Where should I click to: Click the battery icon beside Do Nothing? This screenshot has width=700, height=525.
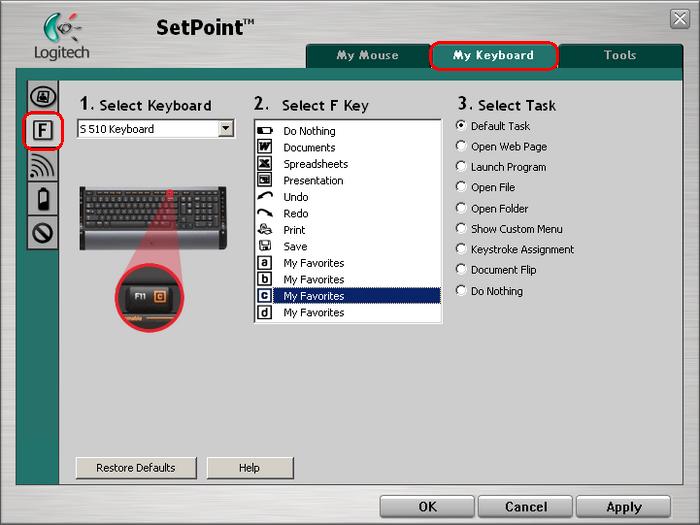tap(264, 131)
